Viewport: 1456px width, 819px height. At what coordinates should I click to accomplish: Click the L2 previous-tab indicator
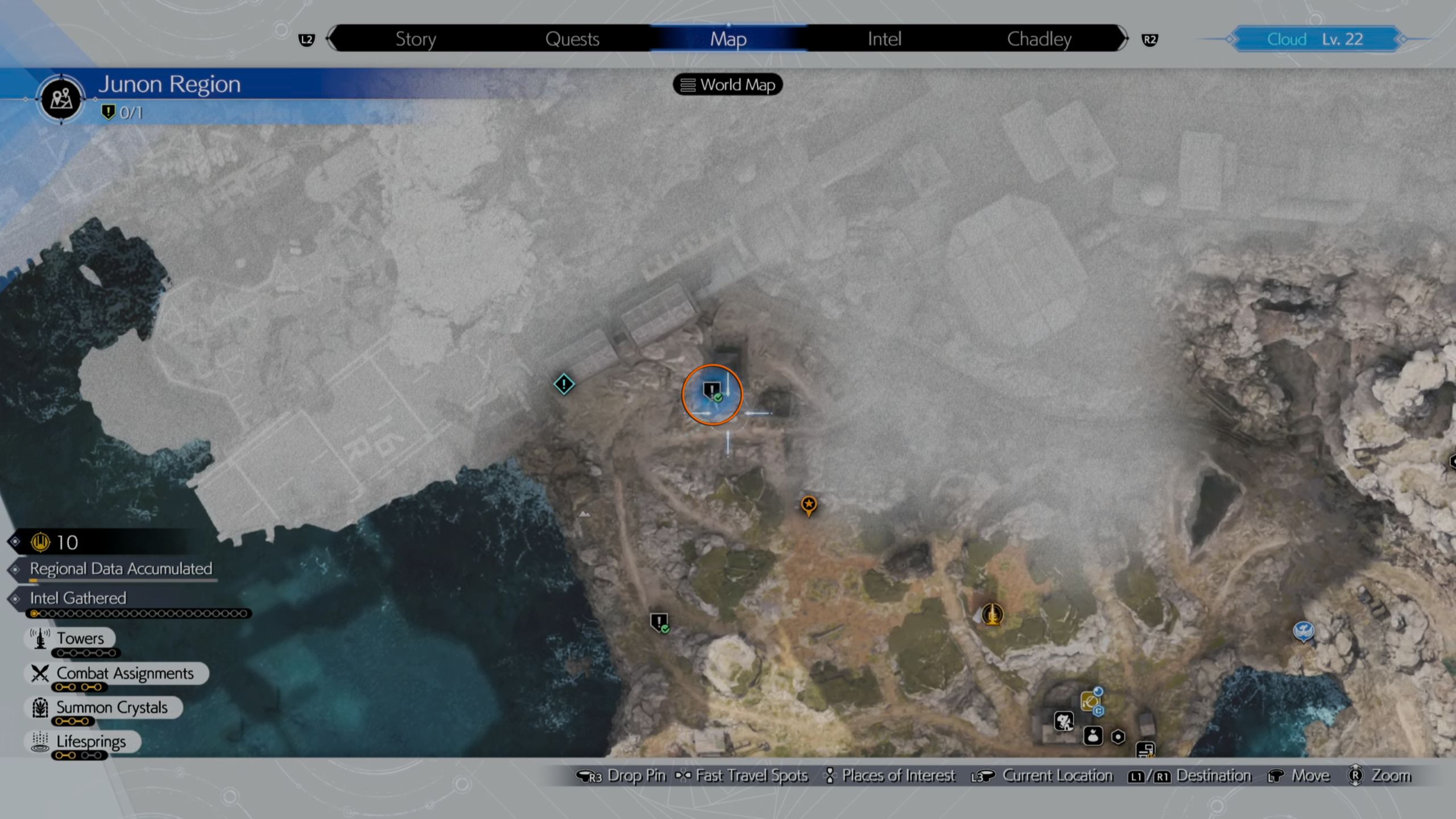(307, 40)
